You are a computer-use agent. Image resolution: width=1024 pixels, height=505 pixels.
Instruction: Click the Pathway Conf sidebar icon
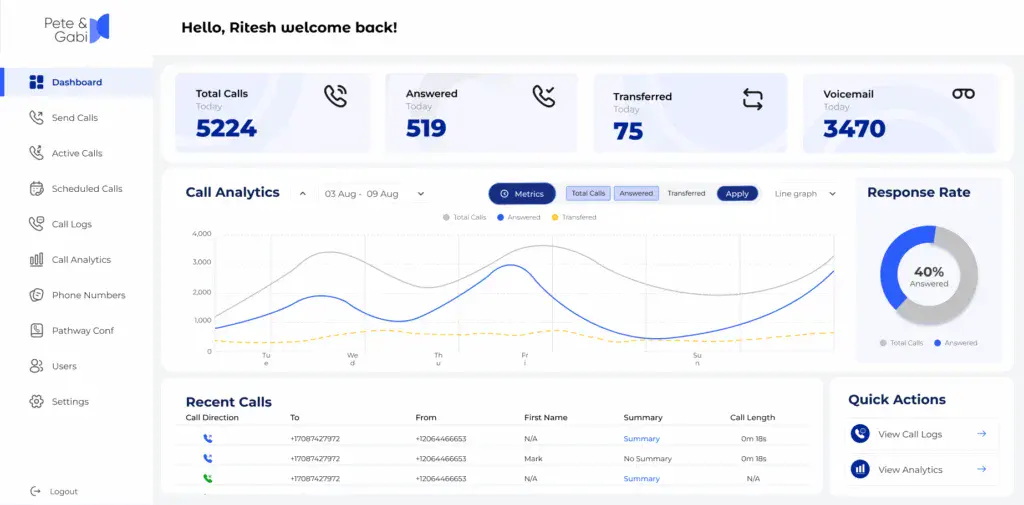tap(37, 331)
